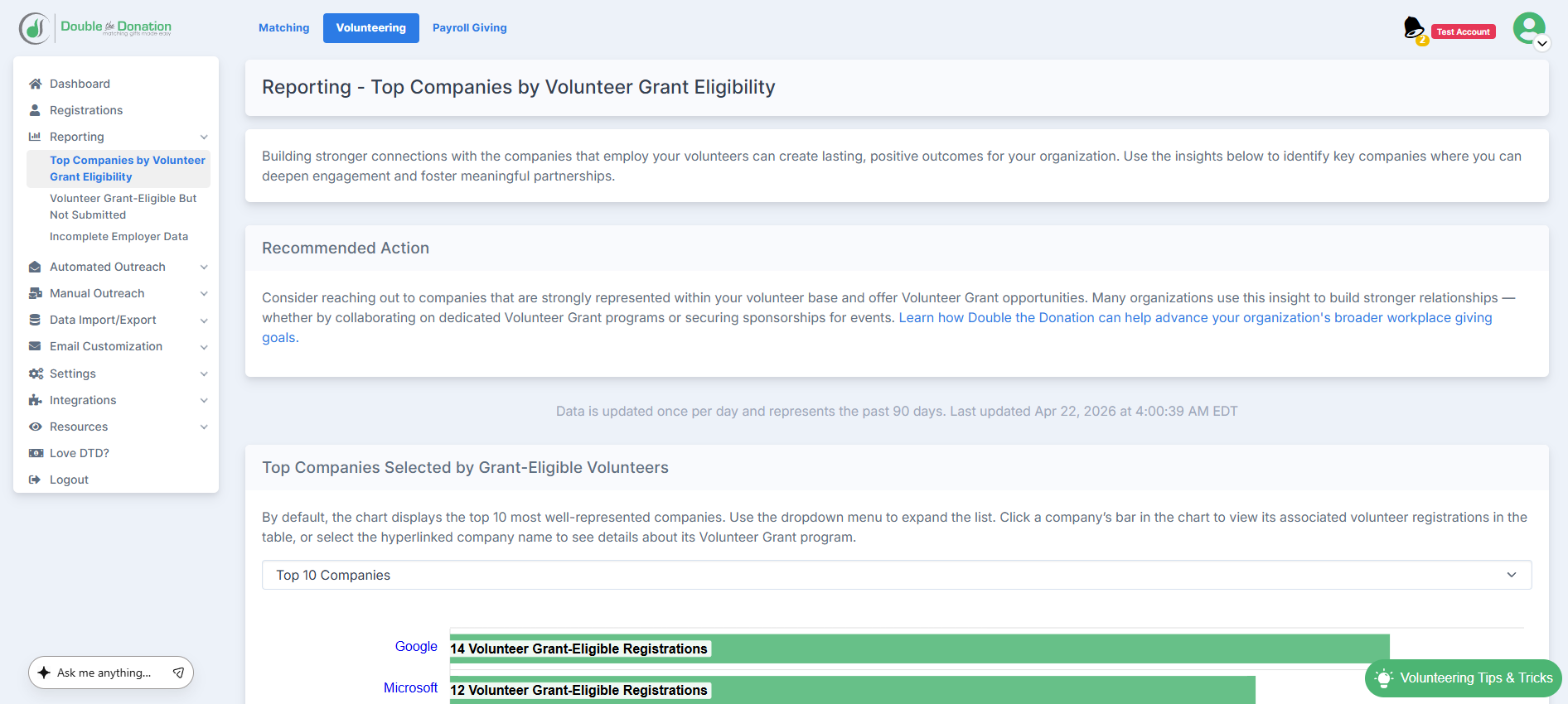
Task: Open notifications bell icon
Action: [1414, 29]
